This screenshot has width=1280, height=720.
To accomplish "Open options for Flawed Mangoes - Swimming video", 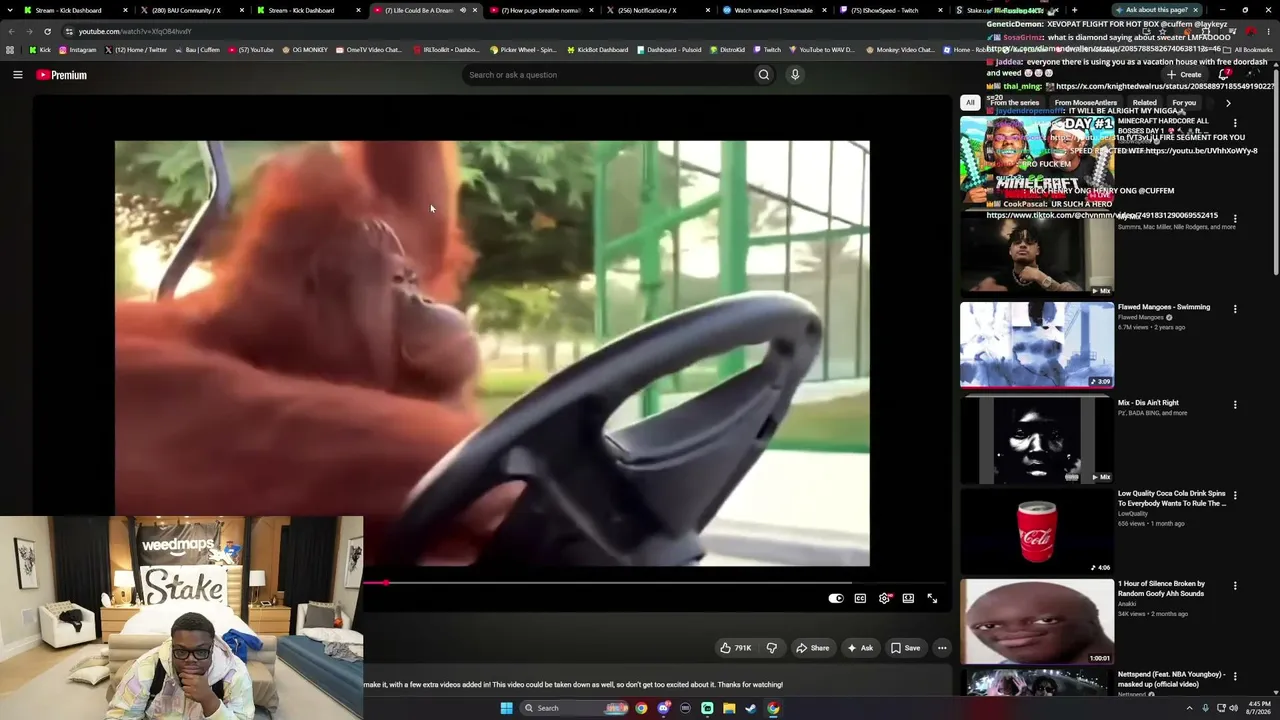I will (x=1235, y=309).
